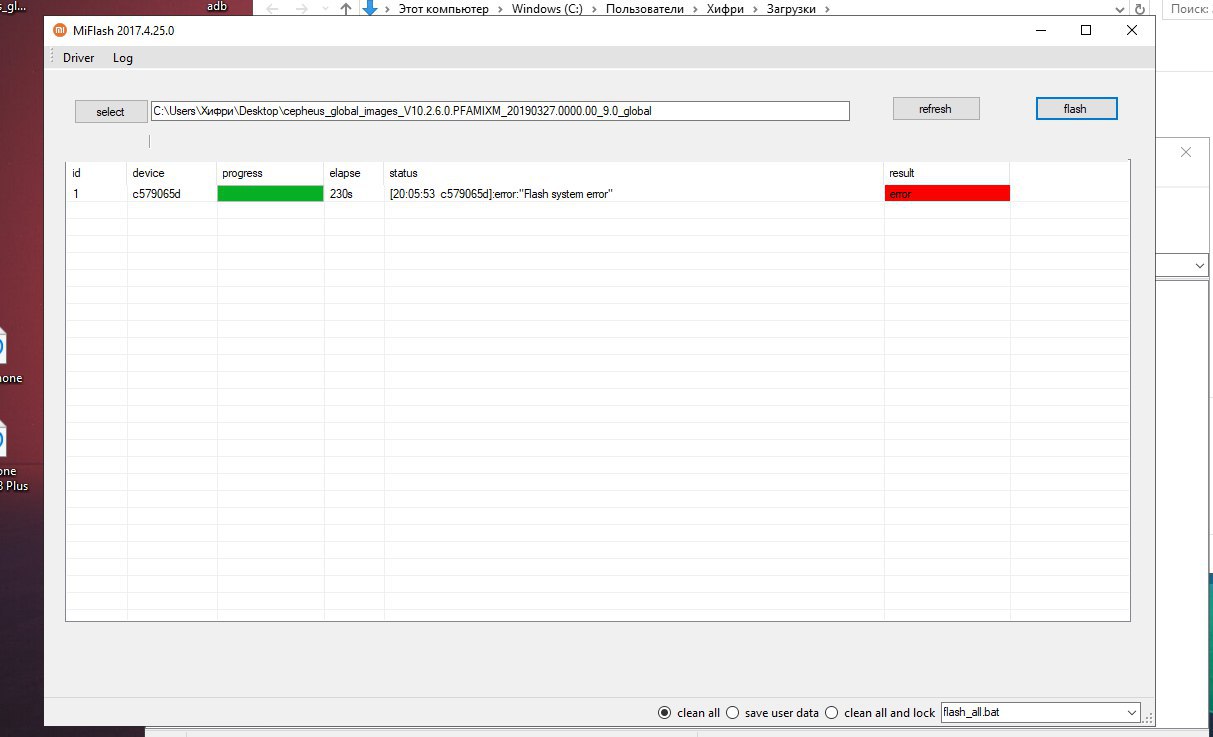This screenshot has width=1213, height=737.
Task: Go forward in Explorer window
Action: click(x=302, y=9)
